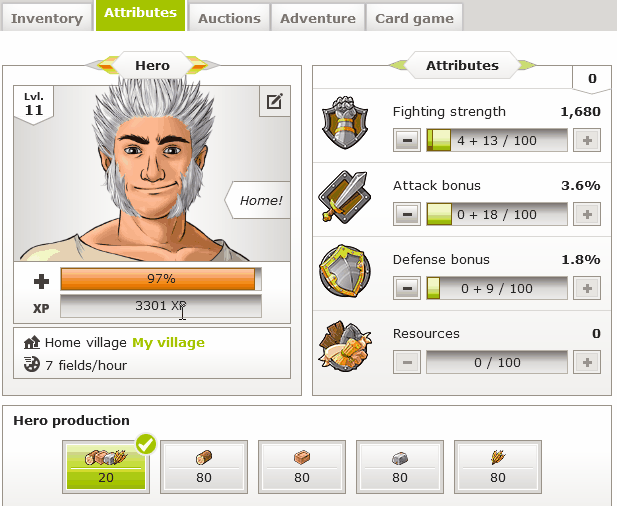Increase Fighting strength with plus button

tap(587, 140)
